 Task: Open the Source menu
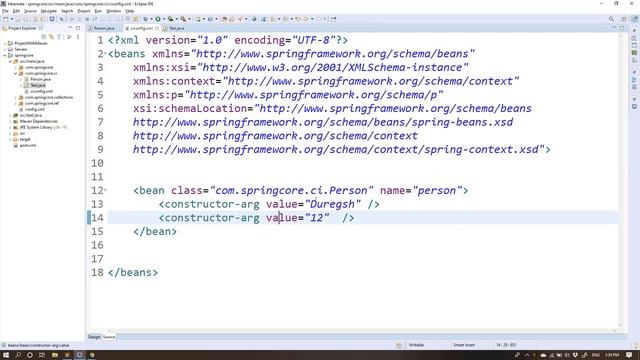pos(30,11)
